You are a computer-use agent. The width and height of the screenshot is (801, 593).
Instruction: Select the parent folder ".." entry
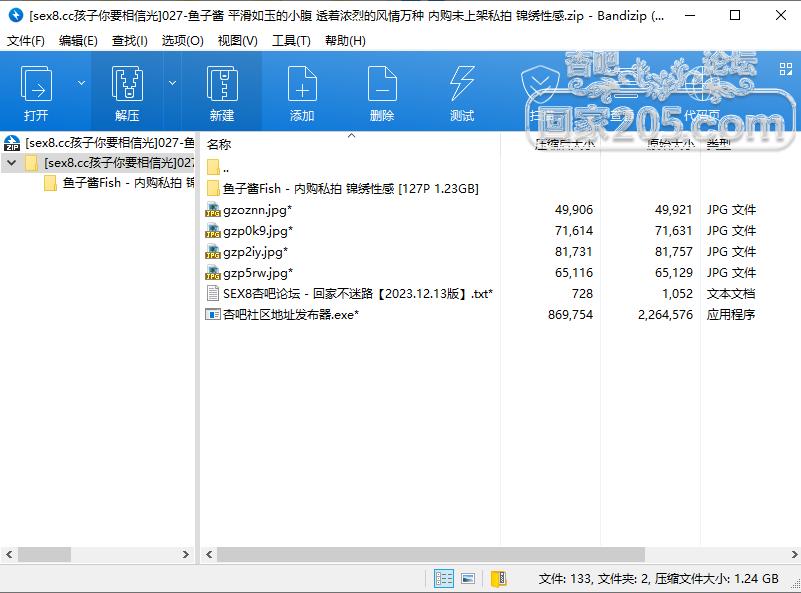[x=226, y=168]
